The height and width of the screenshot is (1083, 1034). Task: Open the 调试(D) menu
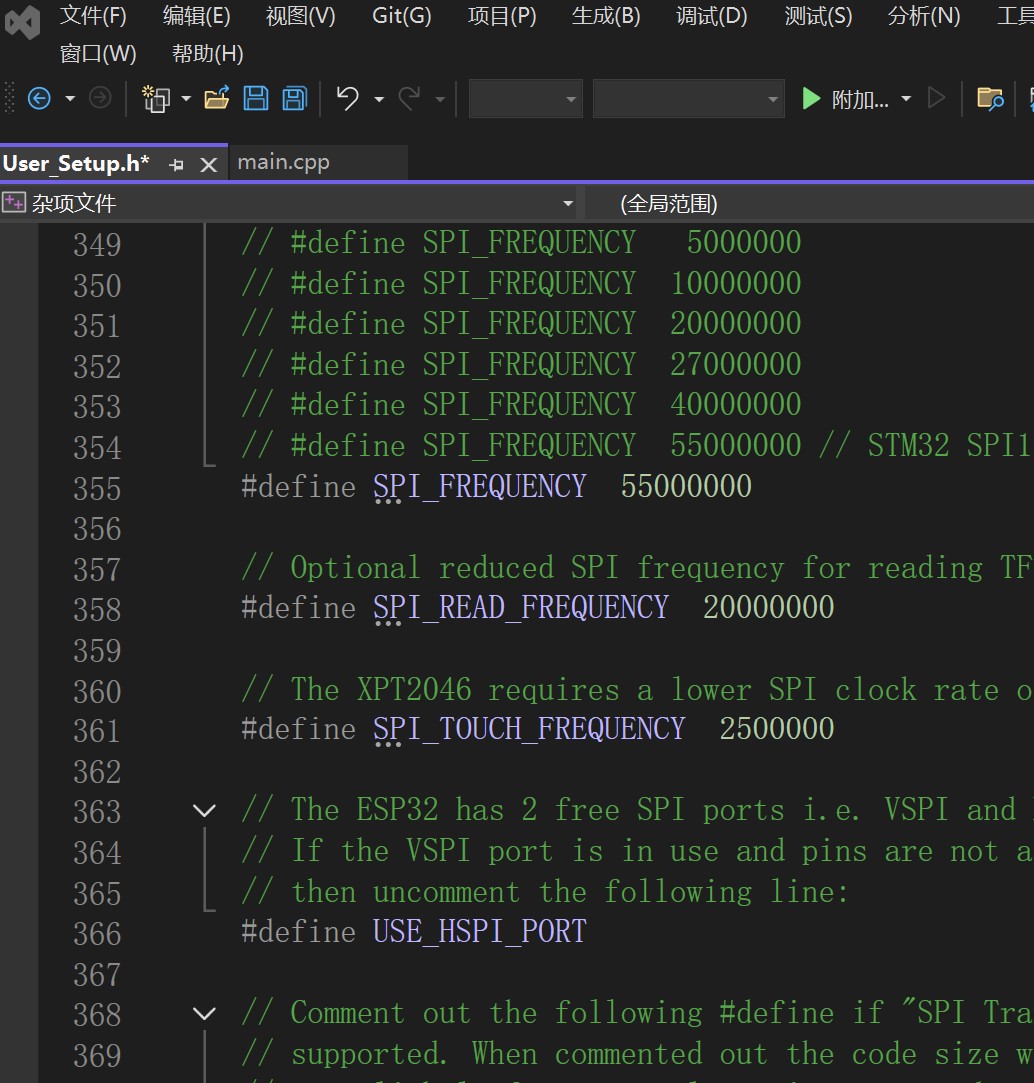[711, 16]
